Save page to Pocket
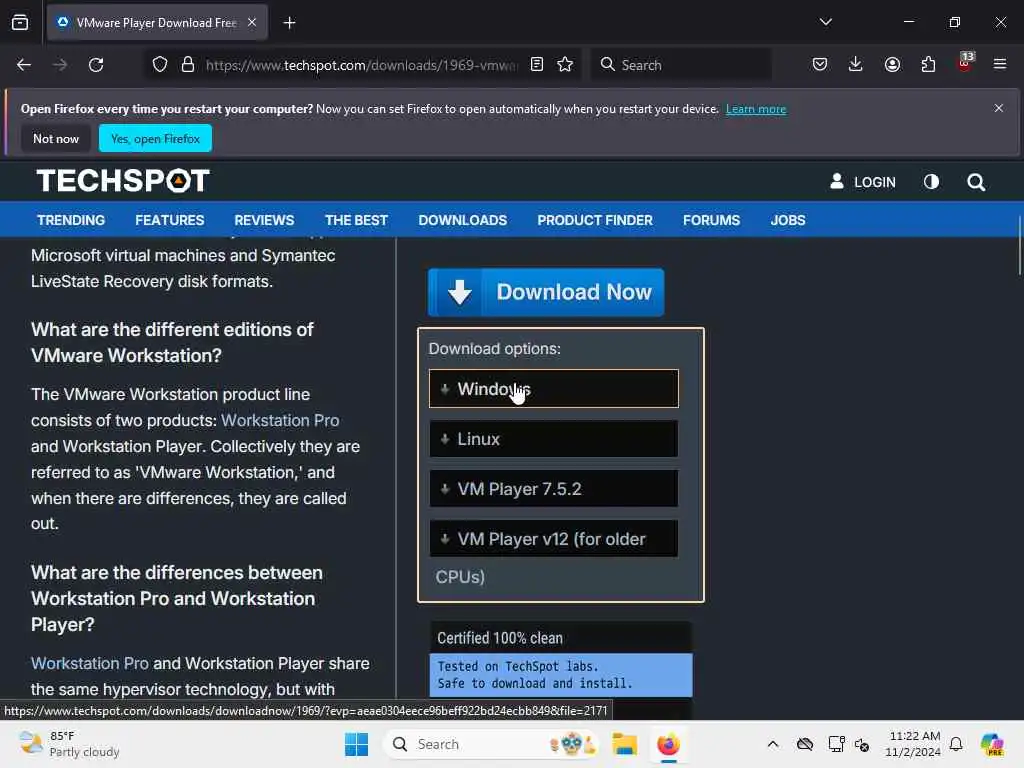This screenshot has height=768, width=1024. tap(820, 65)
